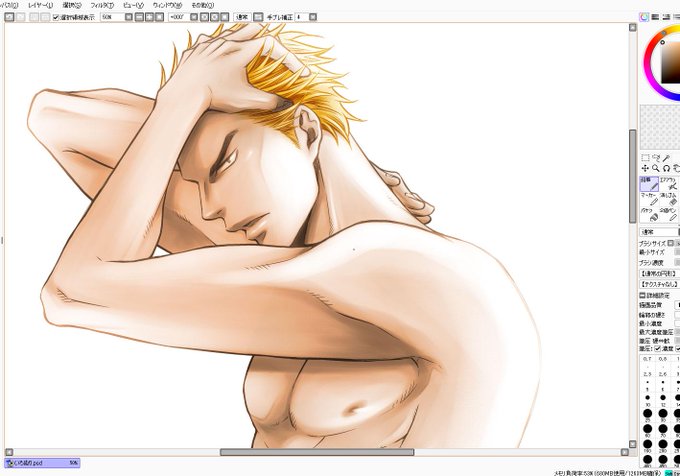Select the rectangular selection tool

tap(645, 158)
